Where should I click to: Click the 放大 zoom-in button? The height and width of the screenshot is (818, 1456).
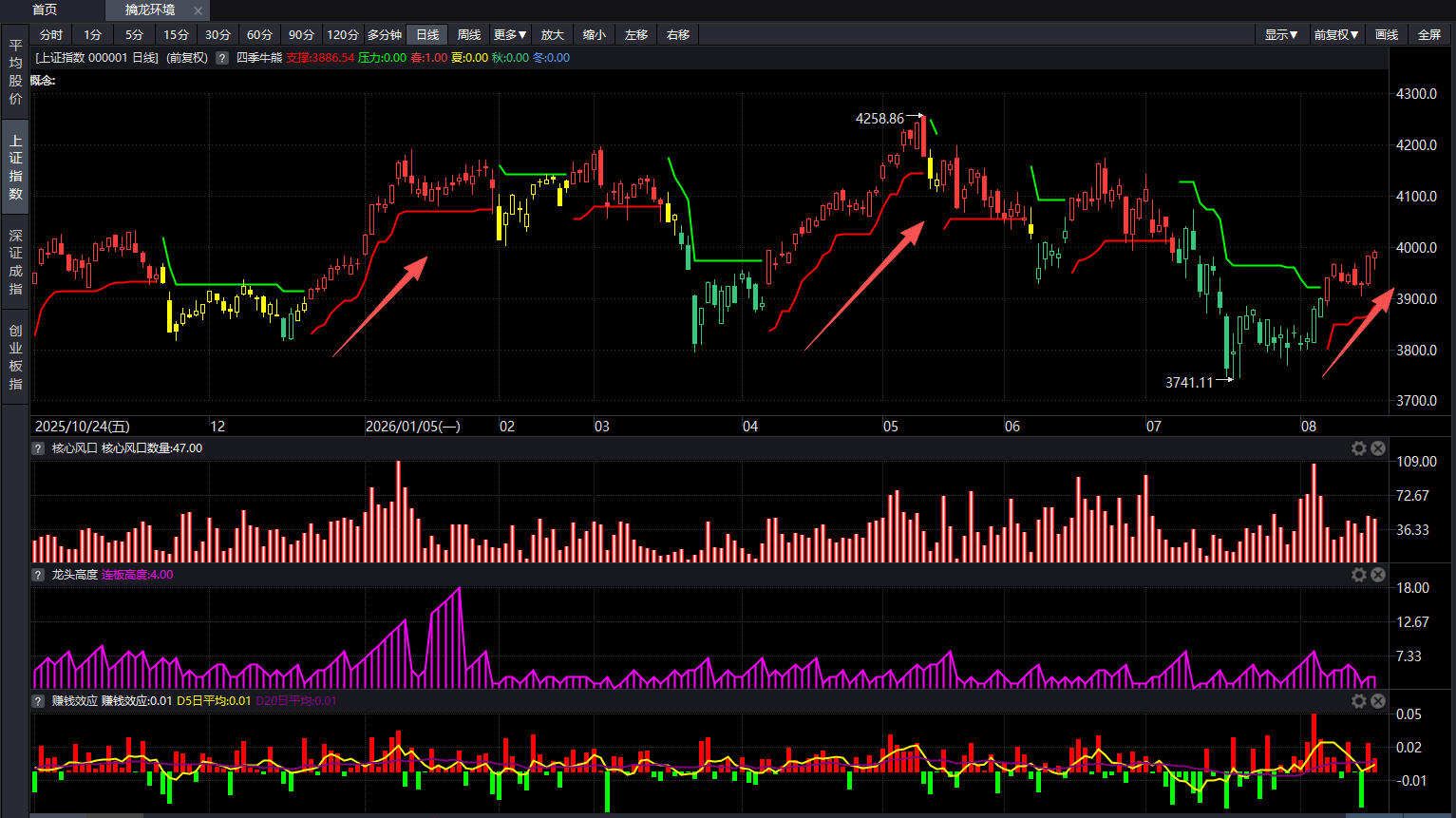point(553,34)
